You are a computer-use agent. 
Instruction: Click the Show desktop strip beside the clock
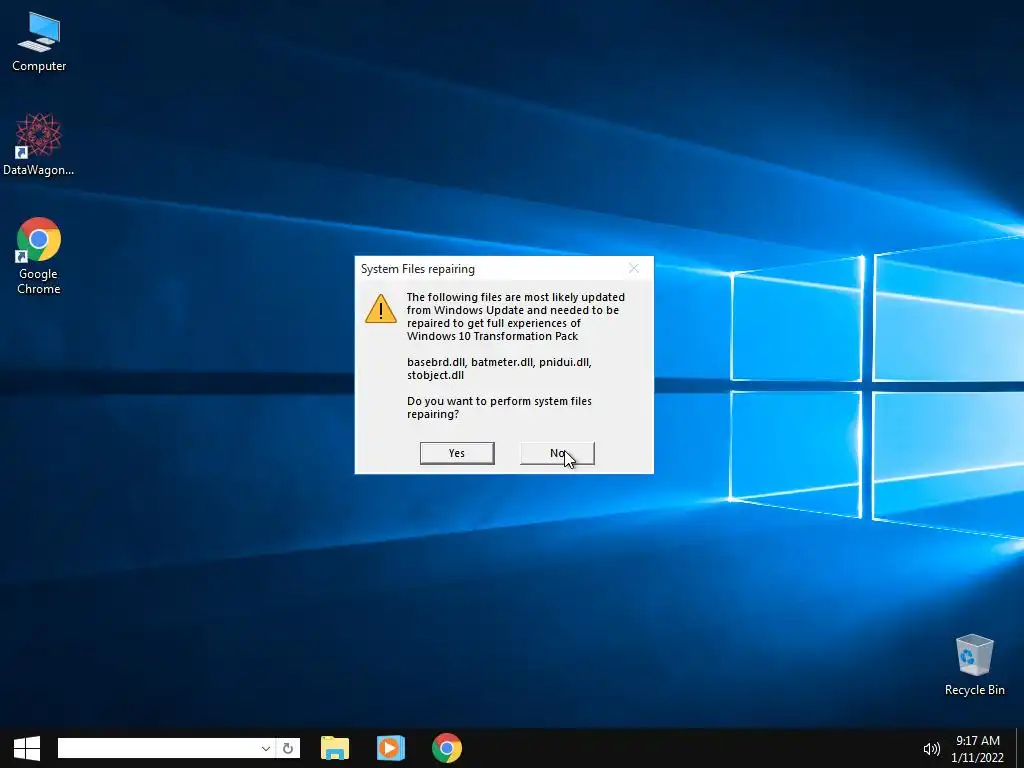point(1019,748)
